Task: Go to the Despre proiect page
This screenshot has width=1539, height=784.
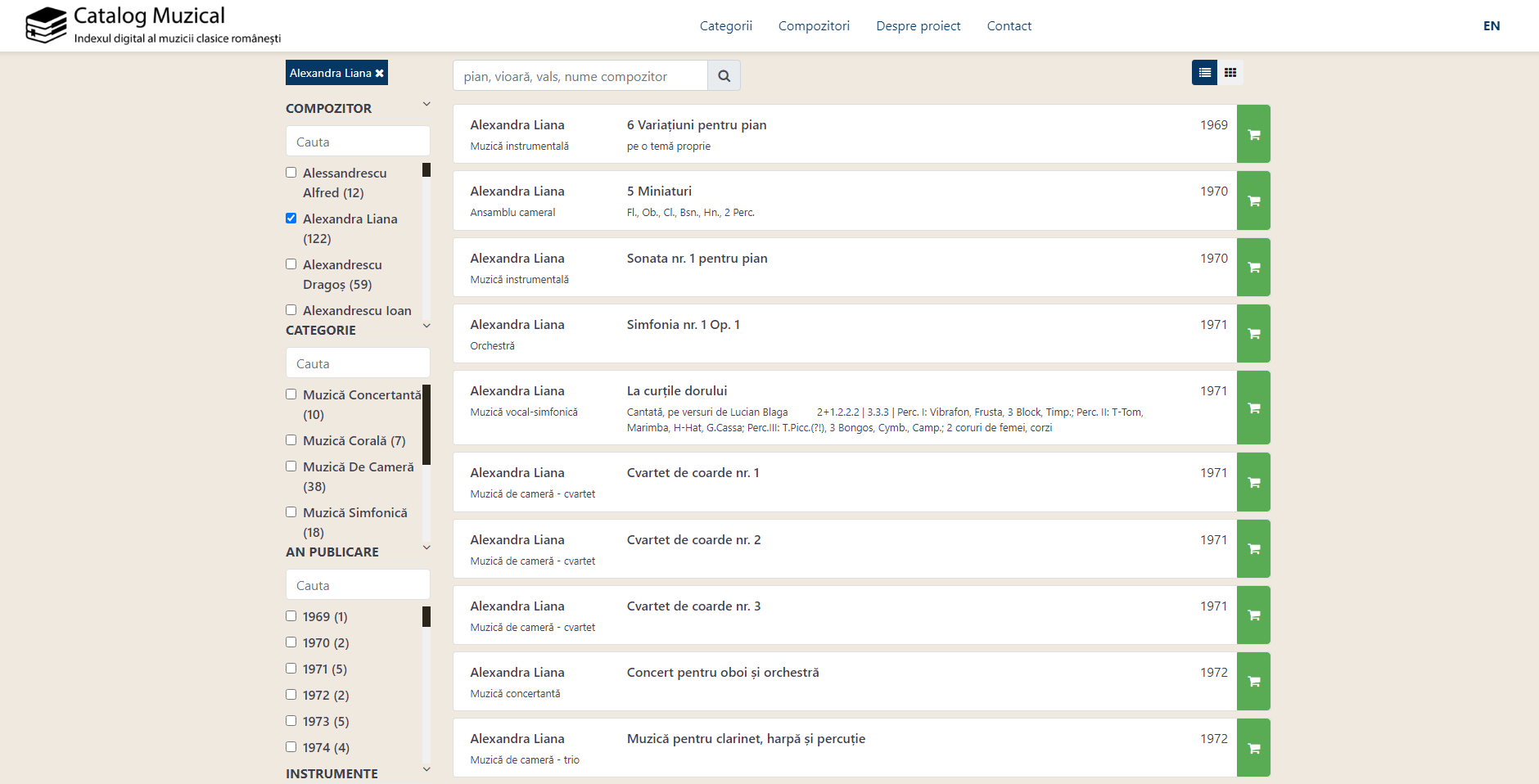Action: 918,26
